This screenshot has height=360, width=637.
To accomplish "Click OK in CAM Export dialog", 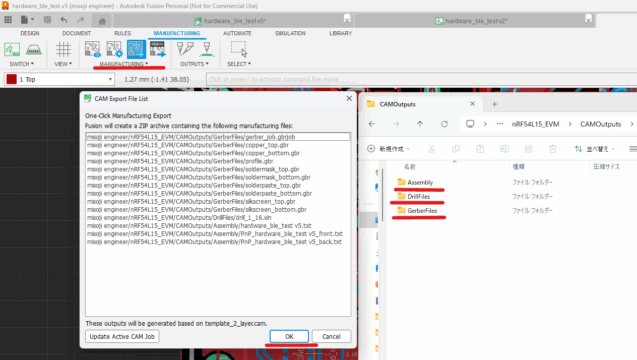I will (289, 336).
